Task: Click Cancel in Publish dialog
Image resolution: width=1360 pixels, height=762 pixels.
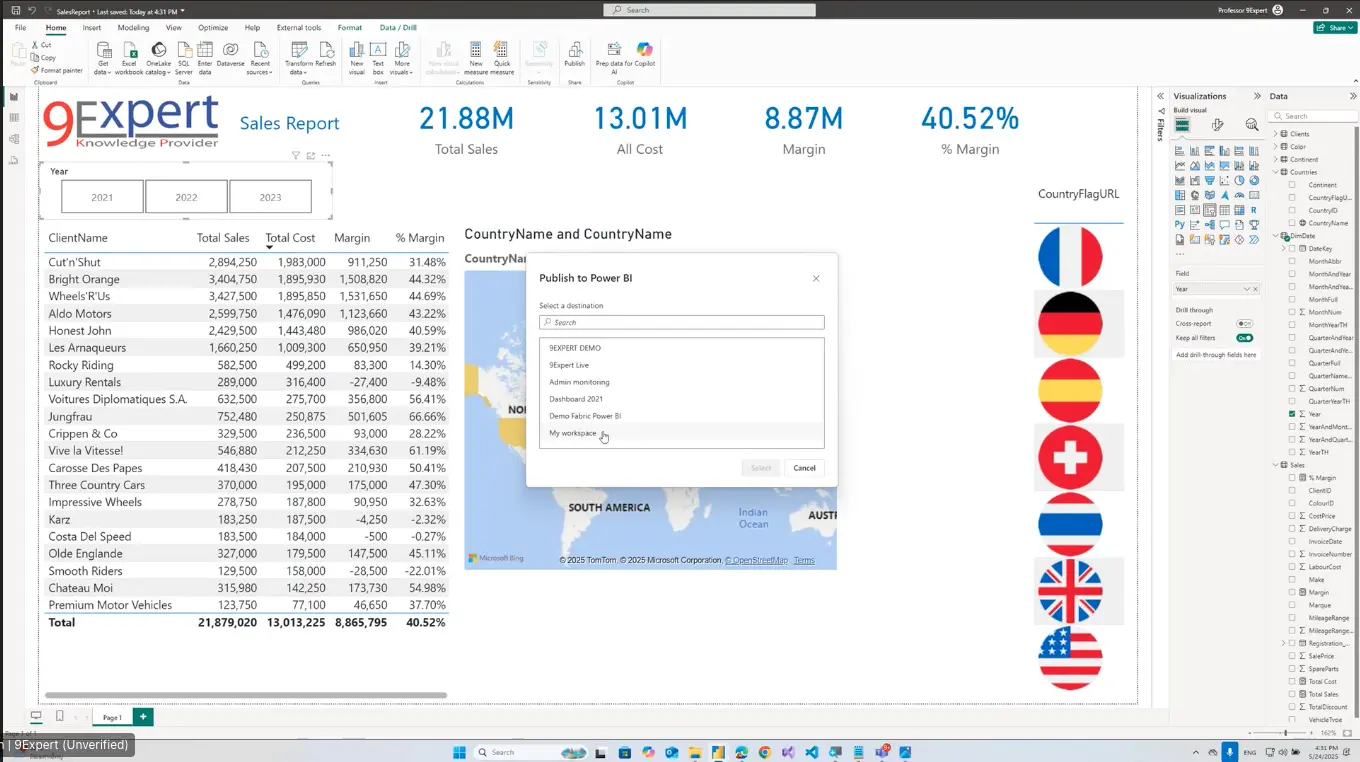Action: tap(804, 468)
